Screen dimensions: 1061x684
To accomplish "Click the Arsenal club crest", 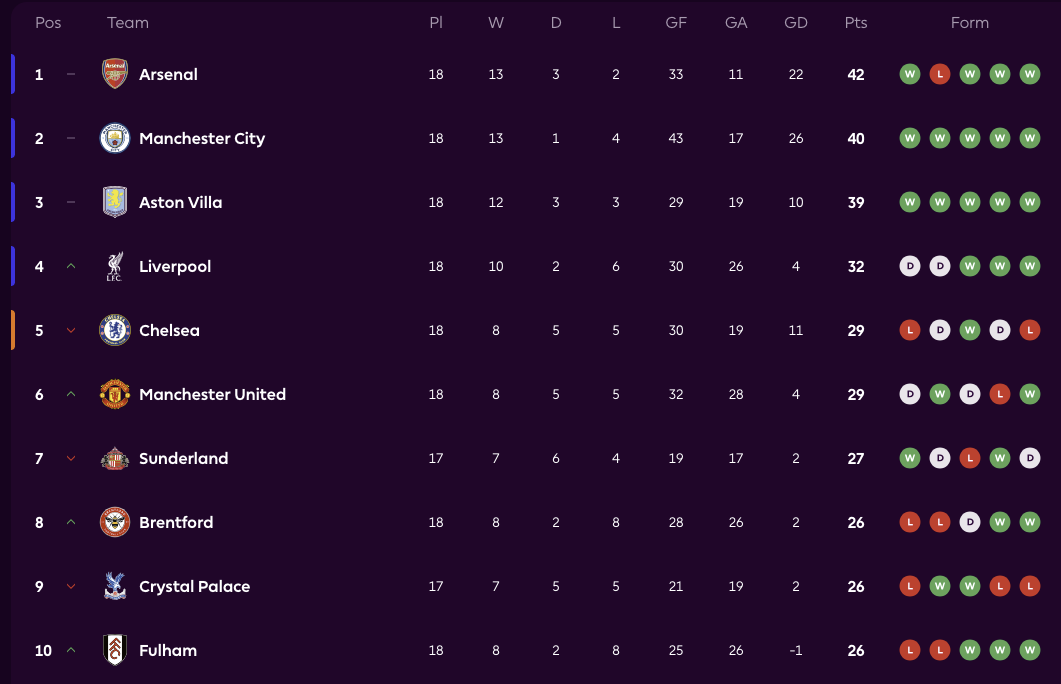I will point(115,74).
